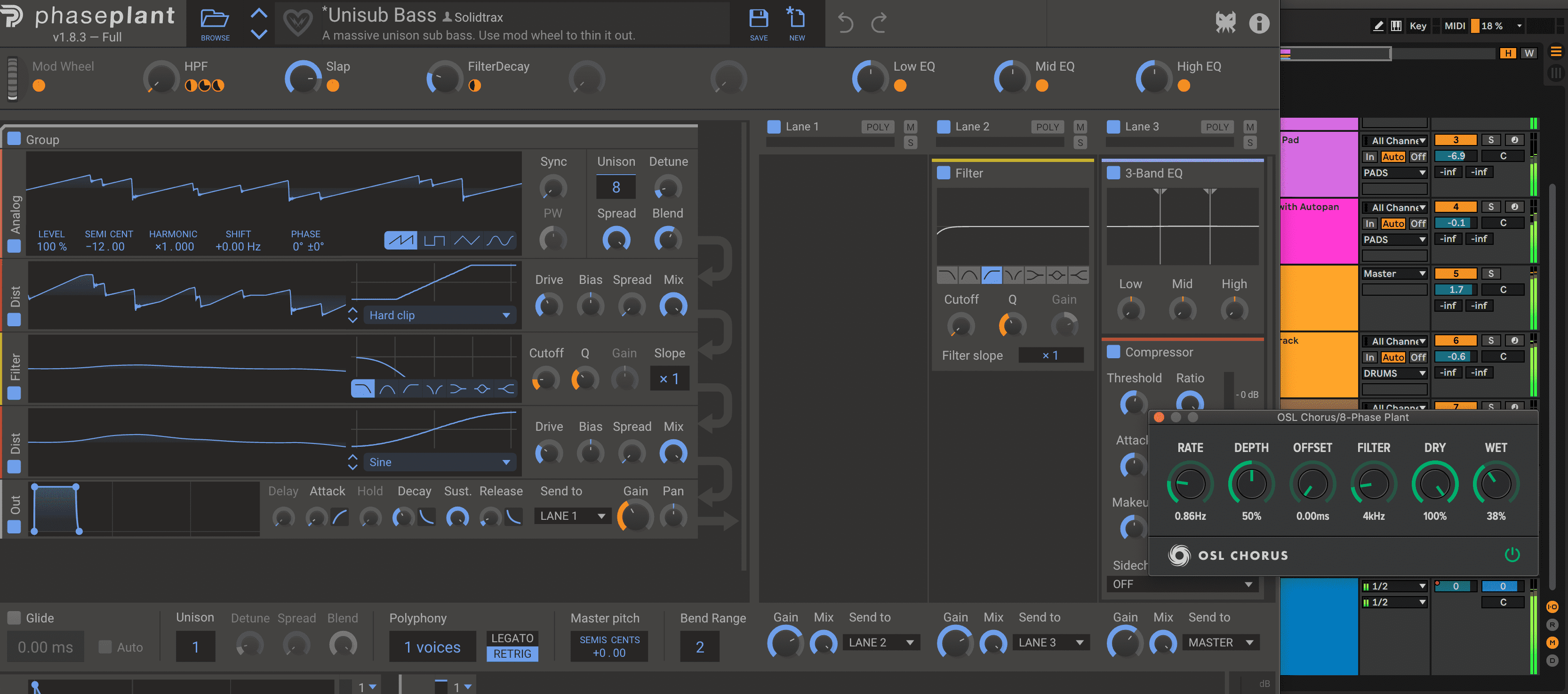The height and width of the screenshot is (694, 1568).
Task: Click the Lane 1 POLY button
Action: [x=877, y=127]
